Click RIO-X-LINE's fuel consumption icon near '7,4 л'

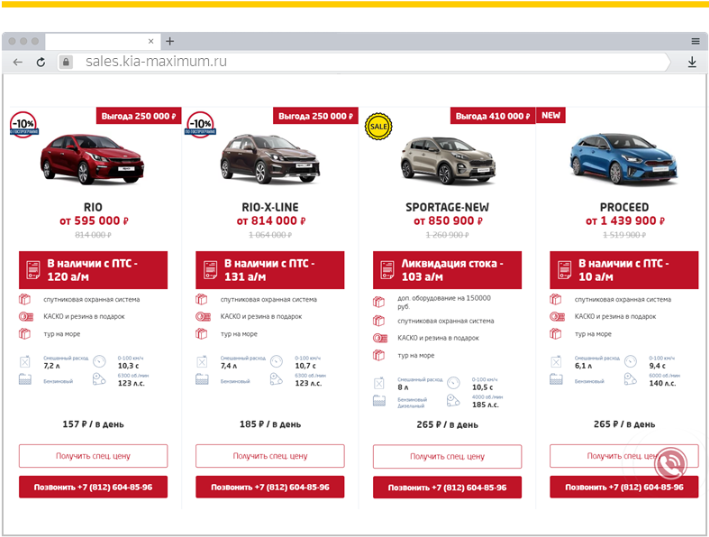pyautogui.click(x=202, y=362)
